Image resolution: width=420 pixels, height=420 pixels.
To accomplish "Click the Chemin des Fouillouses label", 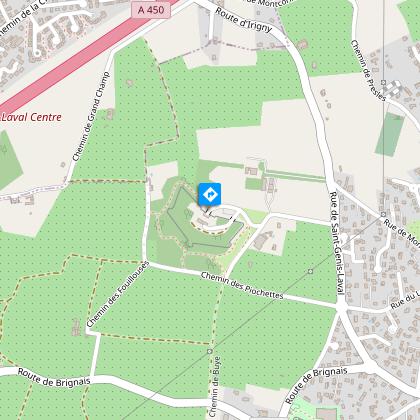I will click(x=118, y=294).
